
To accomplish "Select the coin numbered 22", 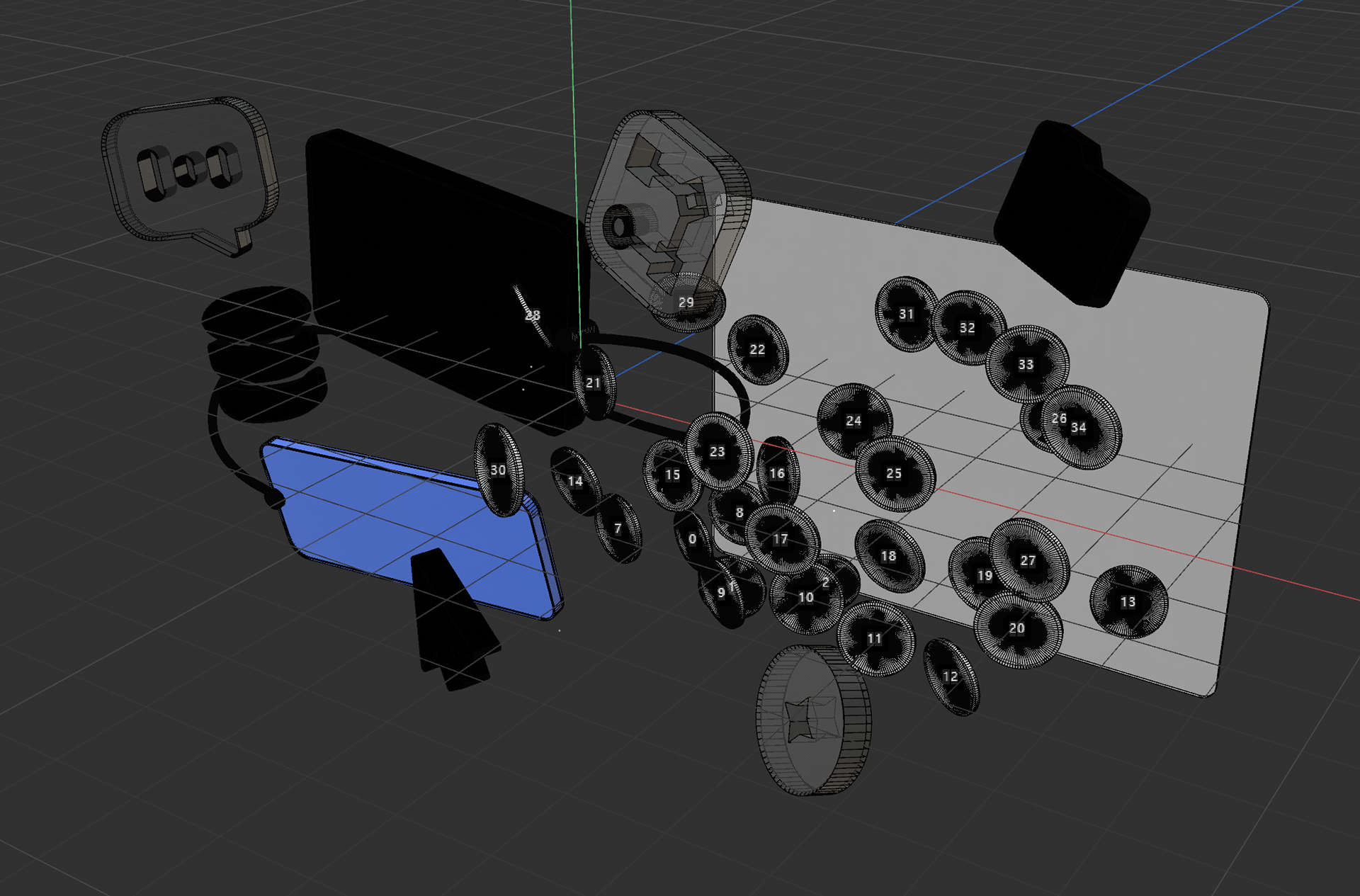I will [757, 350].
